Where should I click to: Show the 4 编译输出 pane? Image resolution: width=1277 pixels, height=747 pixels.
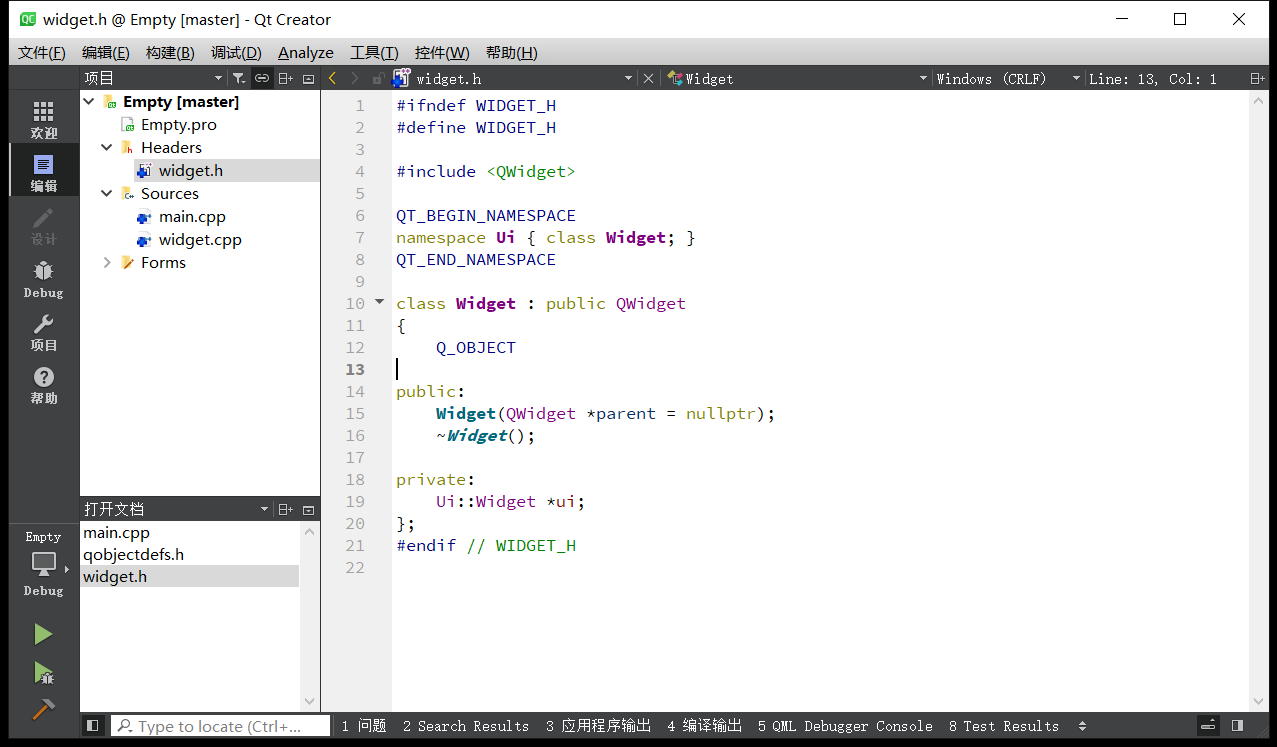[705, 726]
